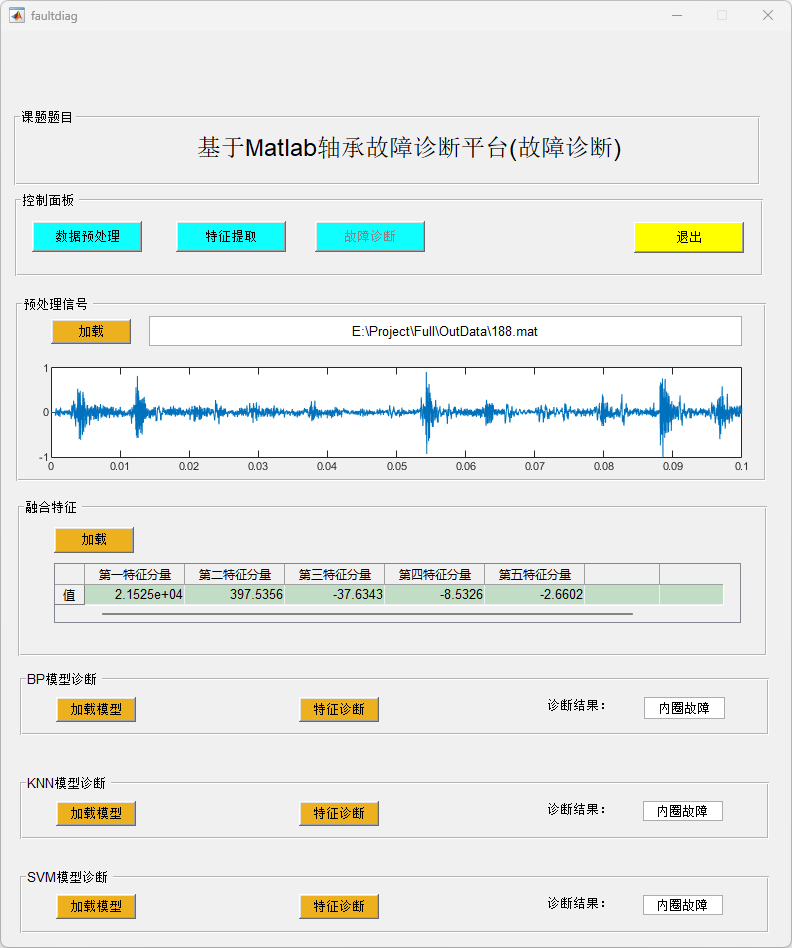Click 特征诊断 in KNN模型诊断 panel
The height and width of the screenshot is (948, 792).
339,813
